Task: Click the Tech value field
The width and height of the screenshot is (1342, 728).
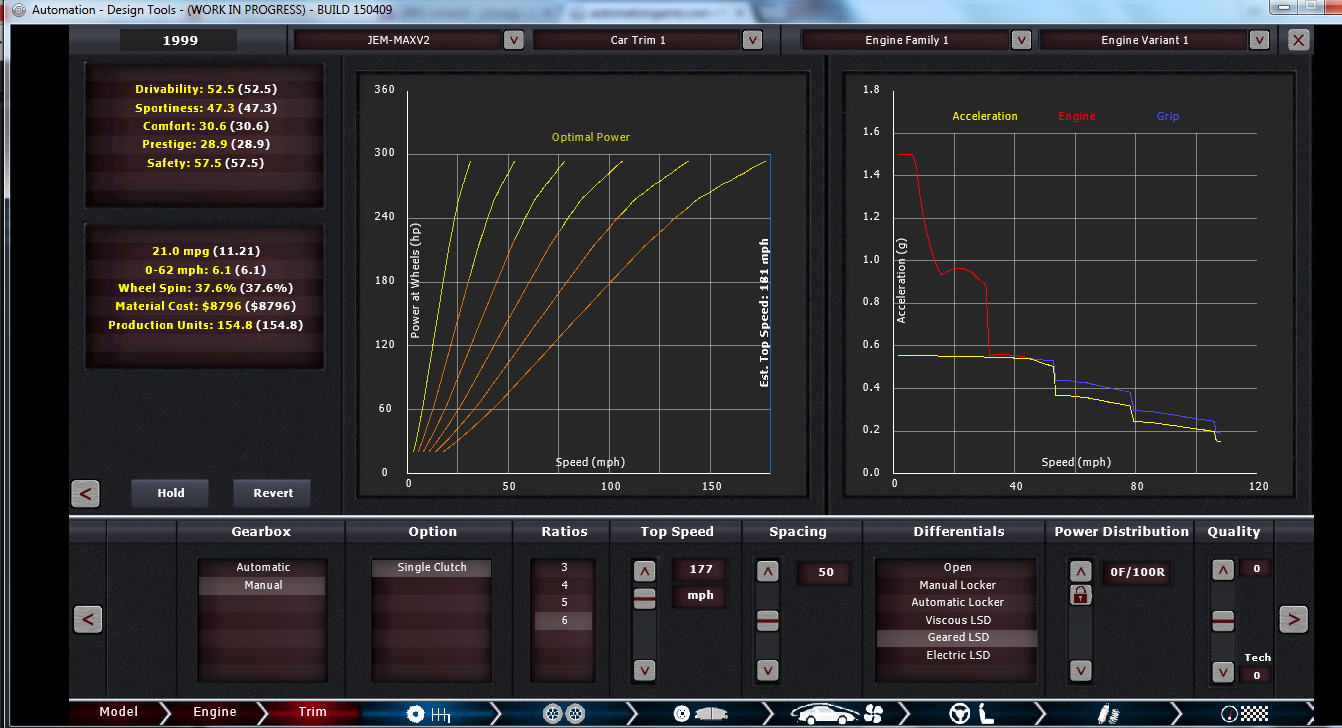Action: [x=1255, y=676]
